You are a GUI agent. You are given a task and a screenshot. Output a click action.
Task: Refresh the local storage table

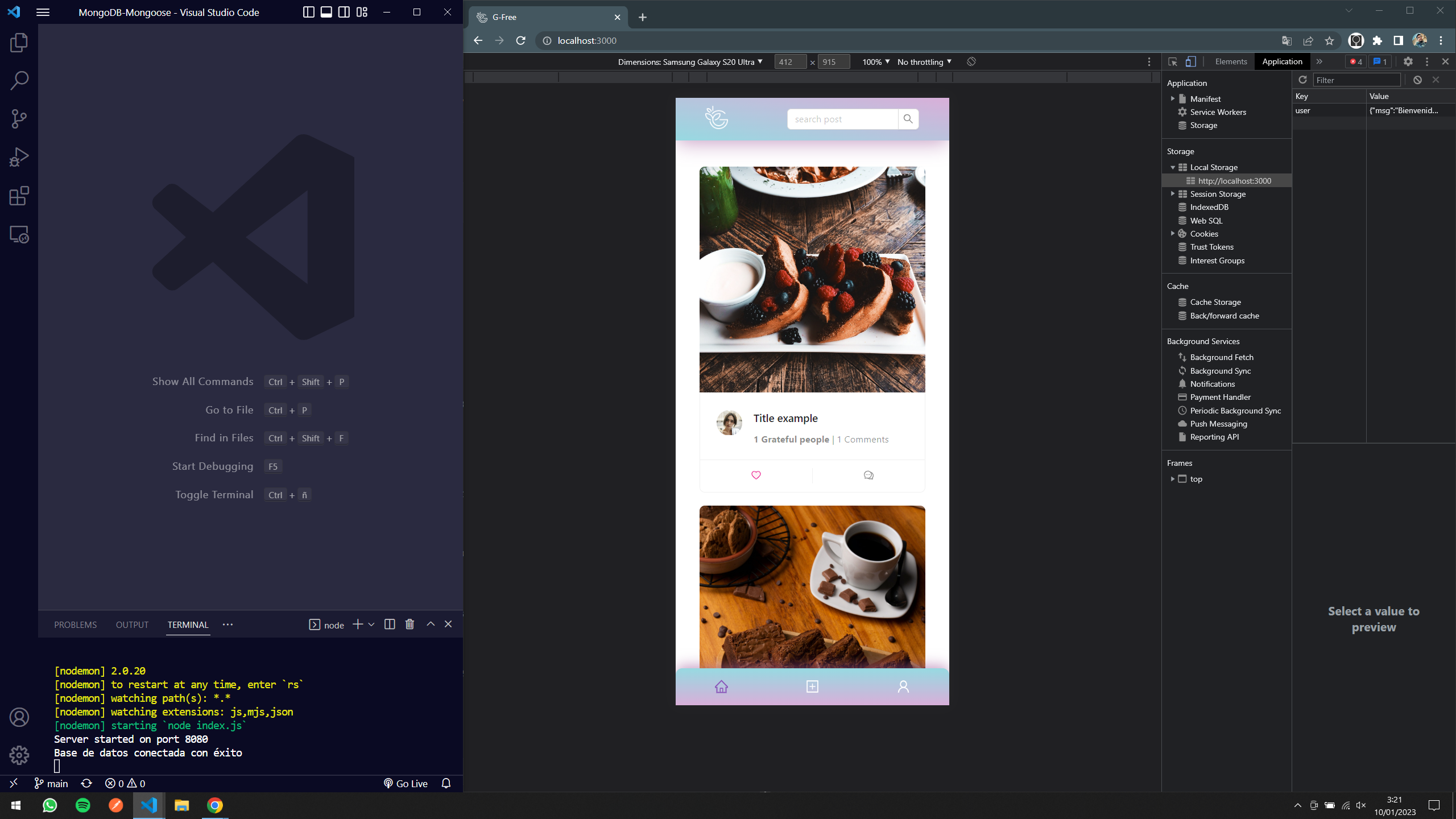click(1302, 80)
